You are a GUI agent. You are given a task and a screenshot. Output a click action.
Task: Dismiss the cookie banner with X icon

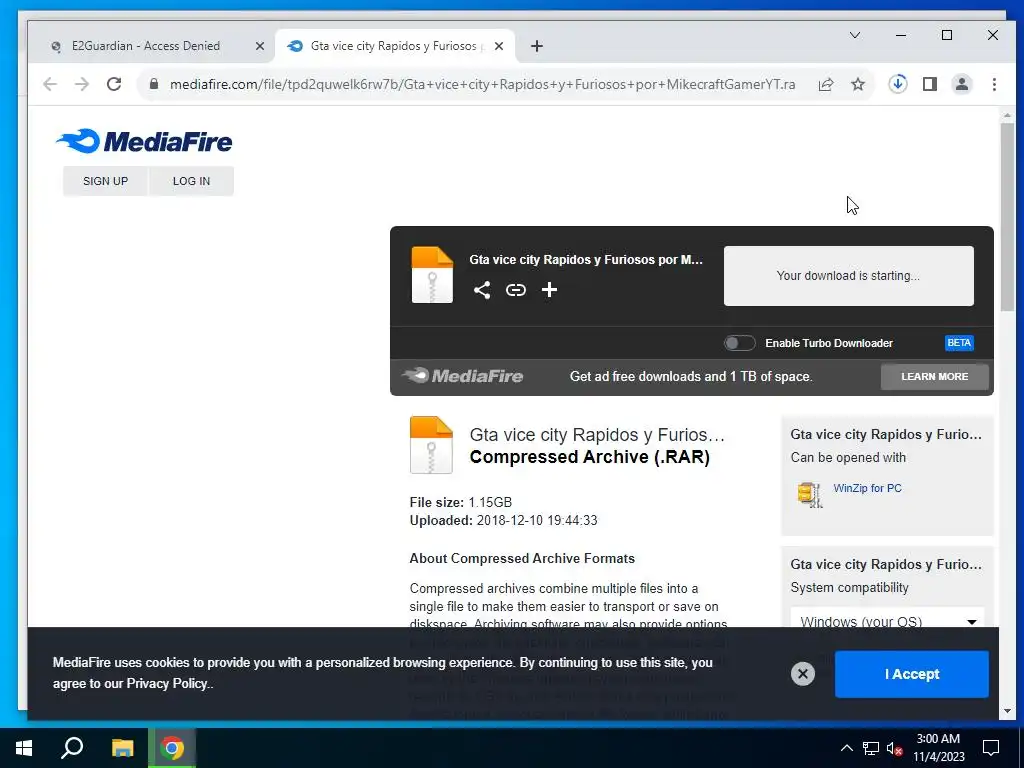coord(803,673)
